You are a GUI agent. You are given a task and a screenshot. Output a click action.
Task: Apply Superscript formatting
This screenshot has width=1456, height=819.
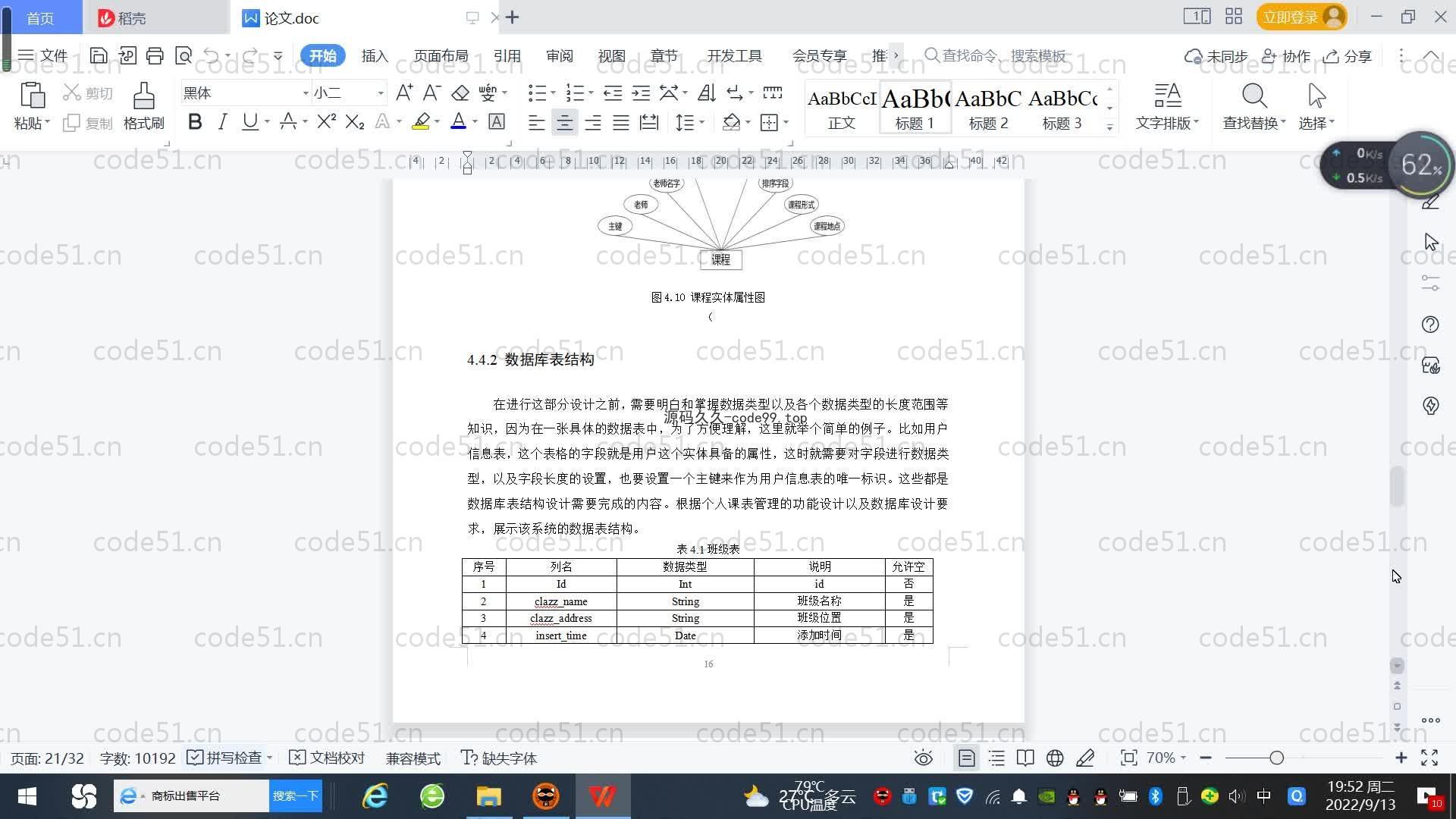326,121
